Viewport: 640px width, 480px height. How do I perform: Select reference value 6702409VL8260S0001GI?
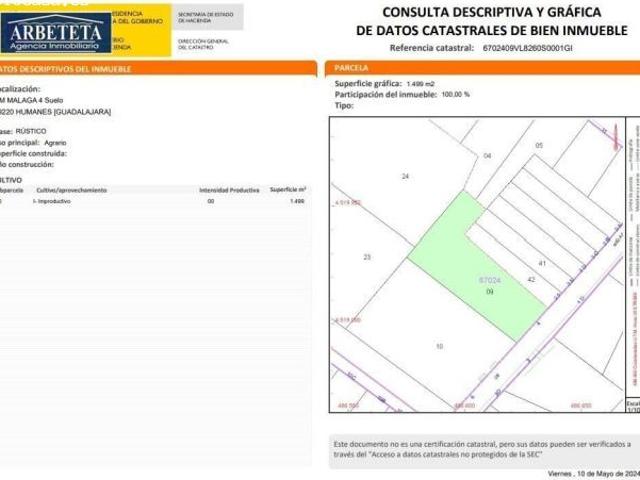point(527,48)
